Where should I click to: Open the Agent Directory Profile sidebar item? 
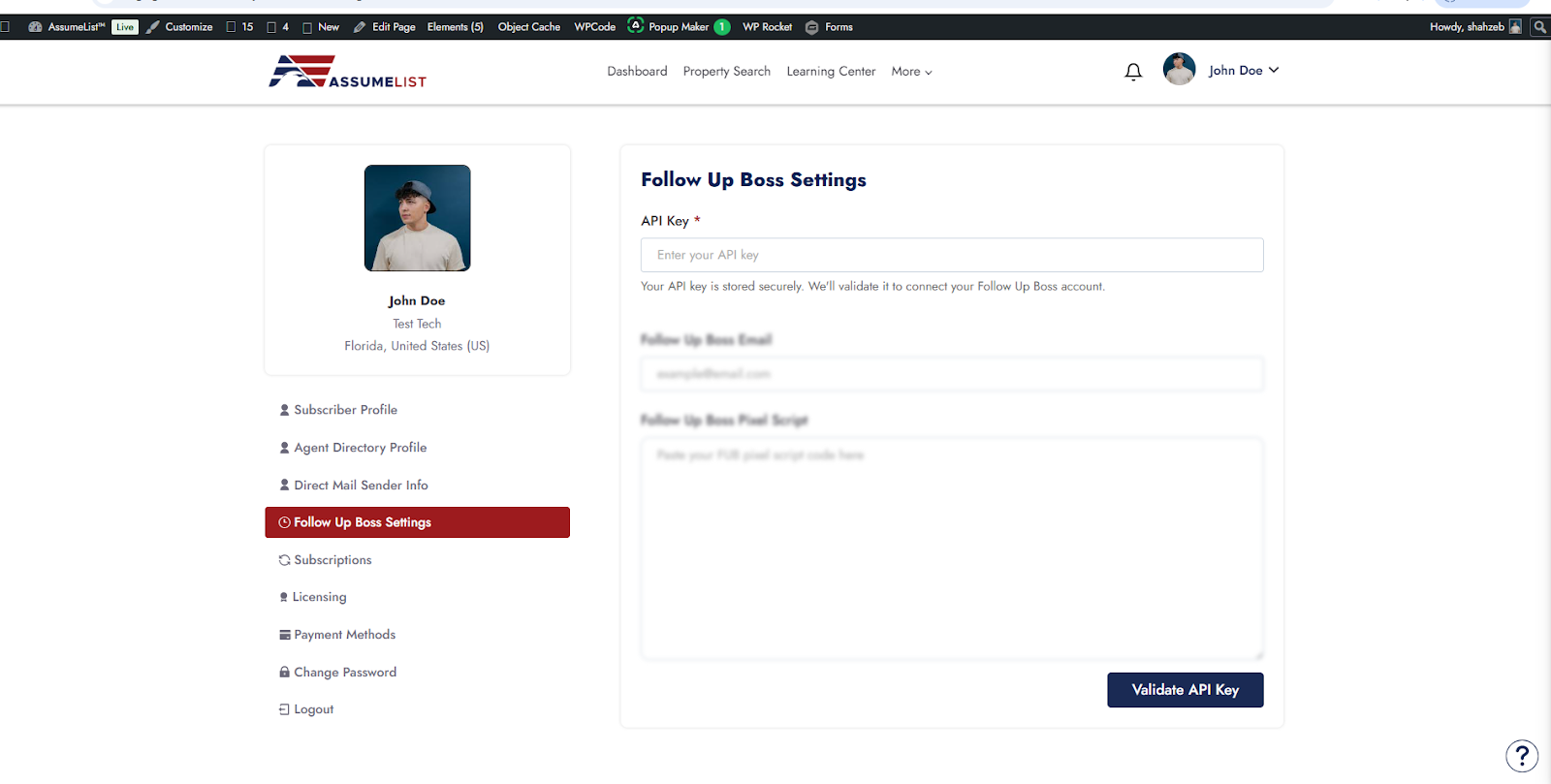click(x=354, y=448)
